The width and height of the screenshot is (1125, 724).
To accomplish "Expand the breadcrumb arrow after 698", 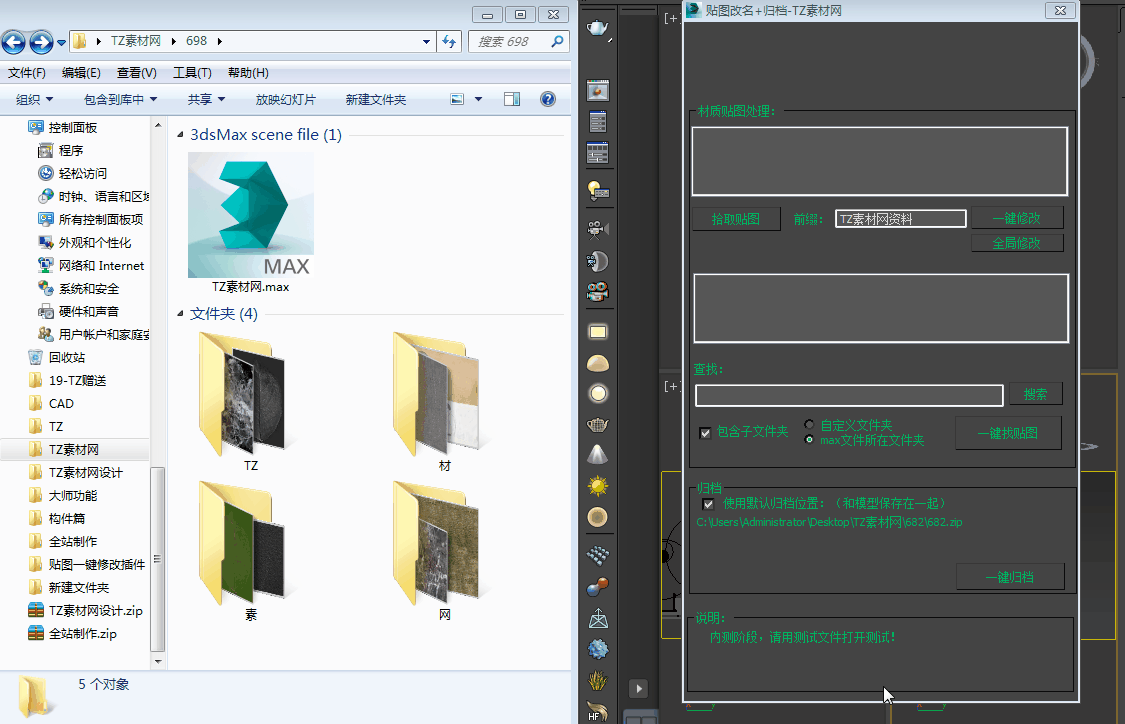I will pos(220,42).
